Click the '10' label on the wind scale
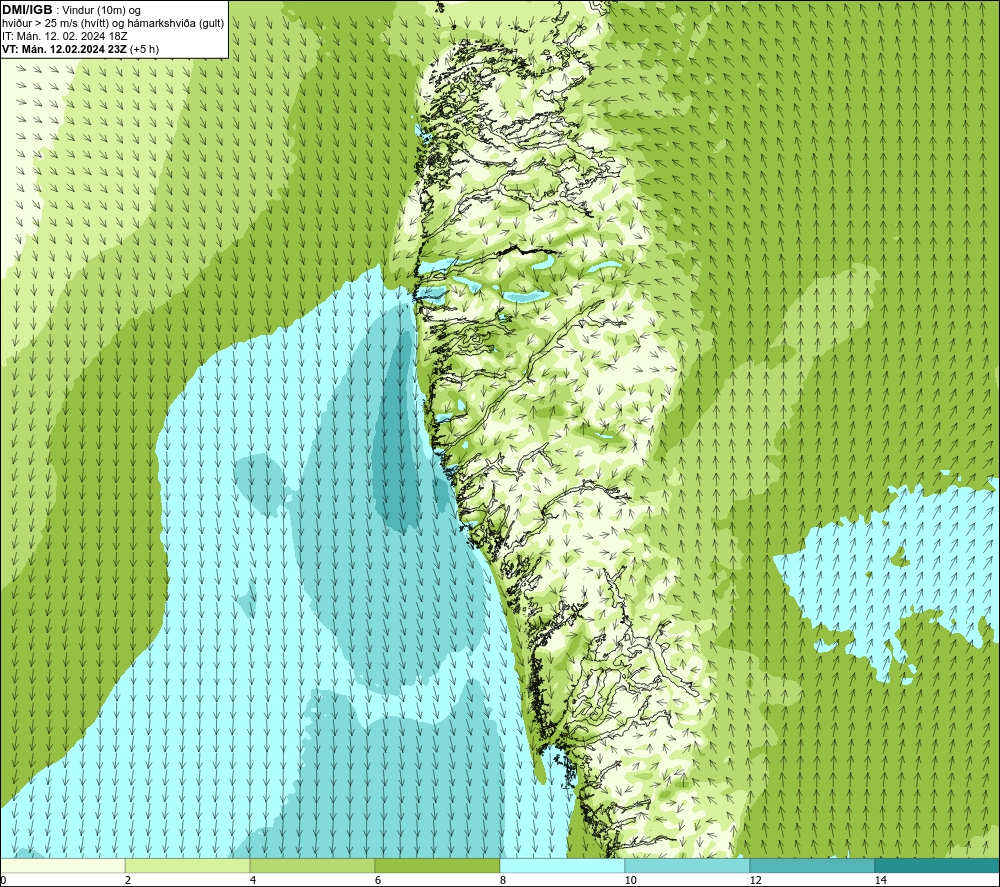 pos(630,880)
